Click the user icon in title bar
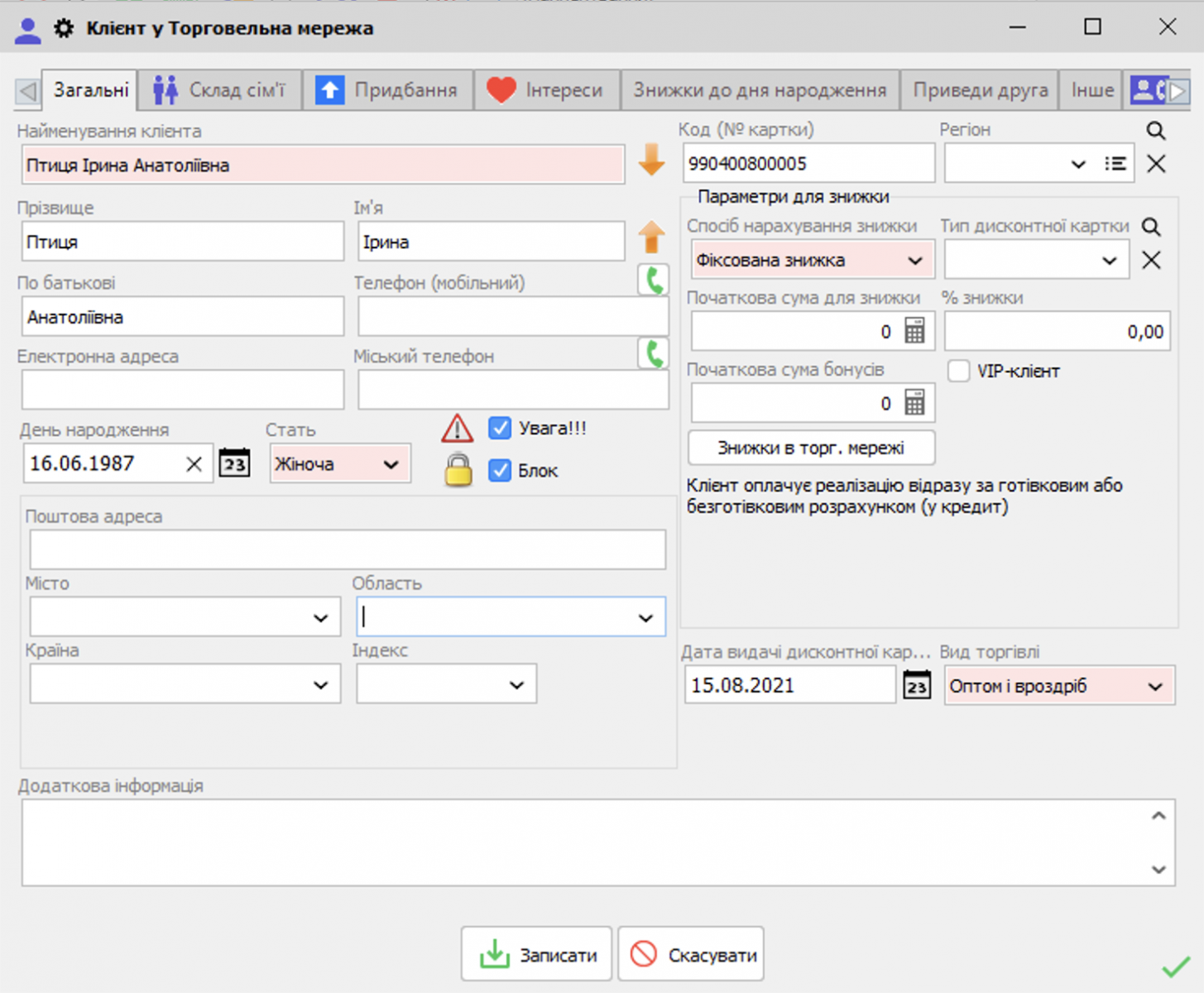This screenshot has height=993, width=1204. (x=27, y=30)
